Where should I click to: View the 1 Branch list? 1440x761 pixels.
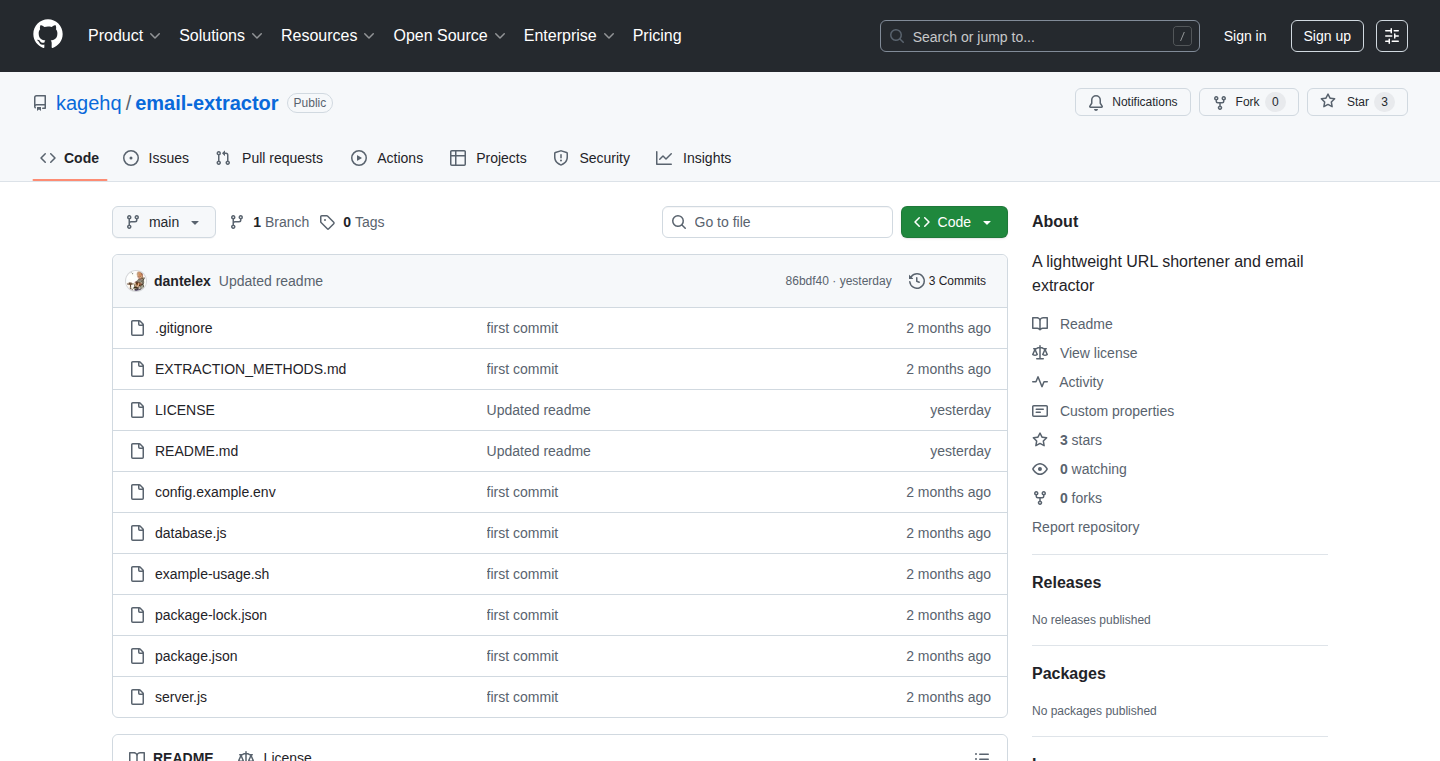point(270,222)
